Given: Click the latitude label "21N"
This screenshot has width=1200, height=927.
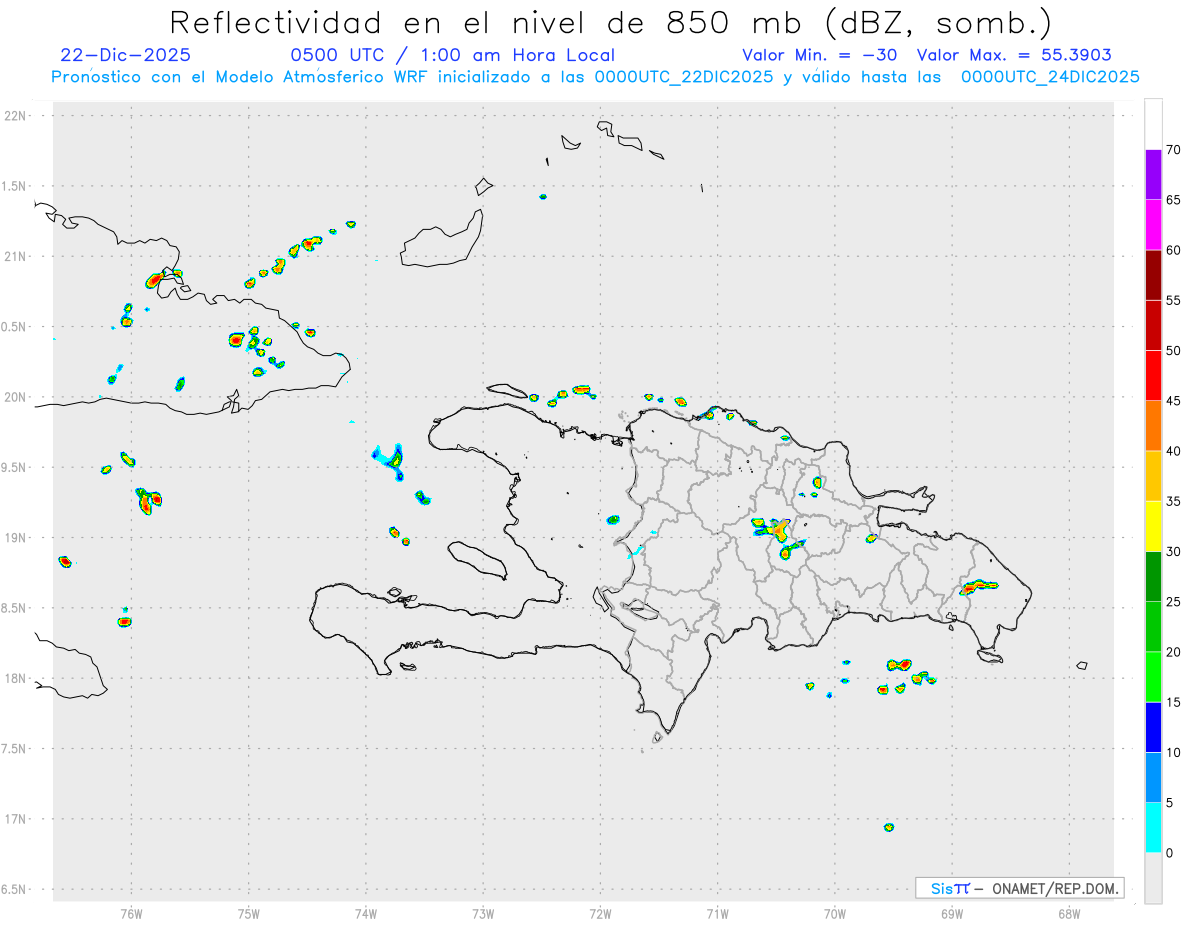Looking at the screenshot, I should coord(17,257).
